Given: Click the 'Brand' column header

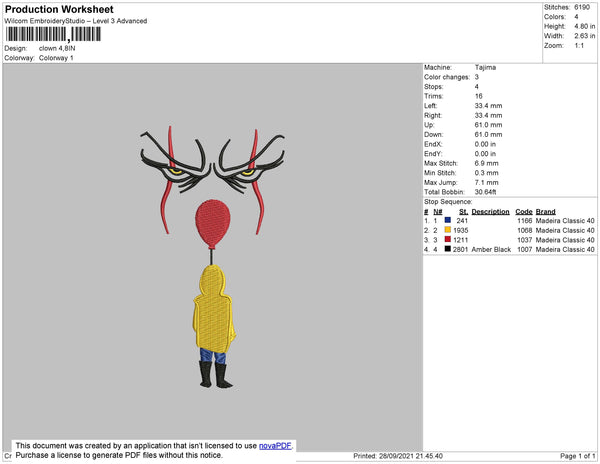Looking at the screenshot, I should [x=546, y=212].
